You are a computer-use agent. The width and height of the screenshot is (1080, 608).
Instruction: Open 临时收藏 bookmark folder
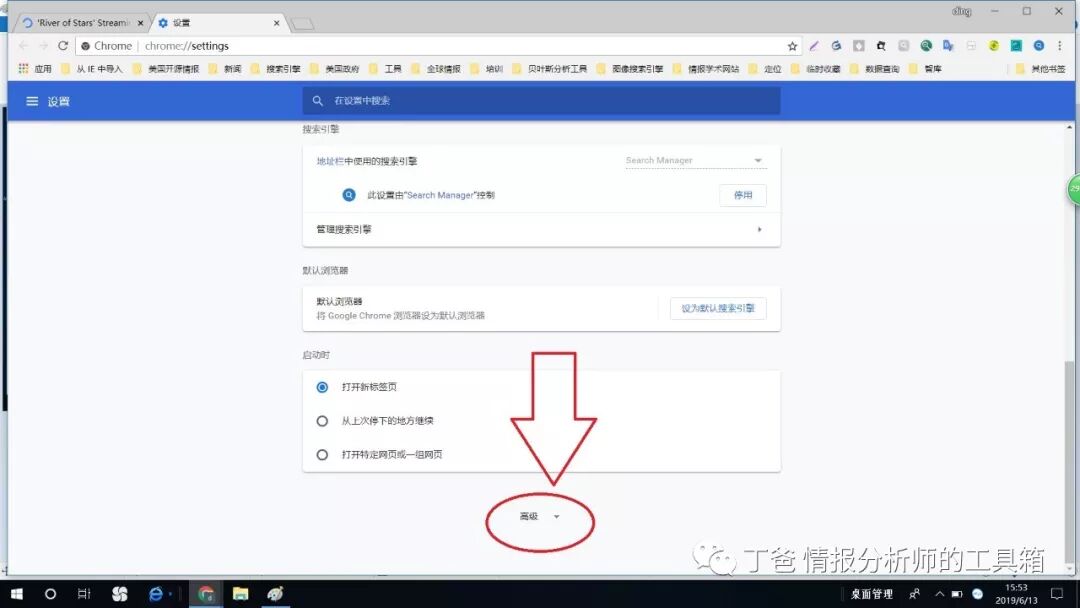tap(816, 69)
